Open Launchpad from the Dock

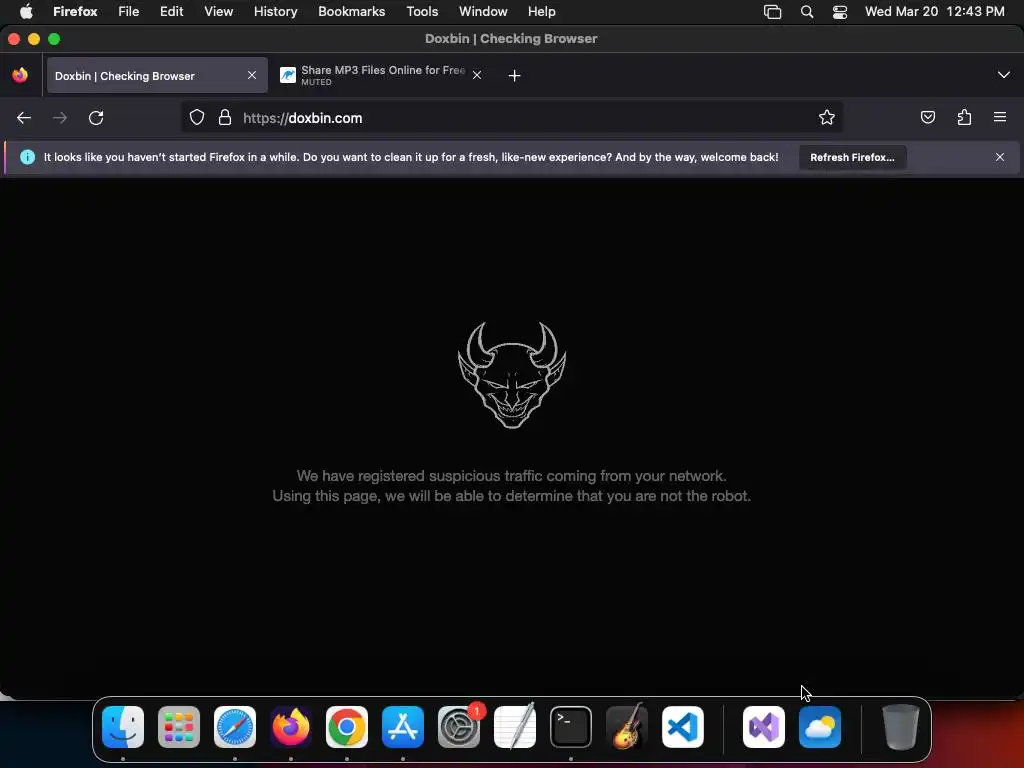tap(179, 727)
